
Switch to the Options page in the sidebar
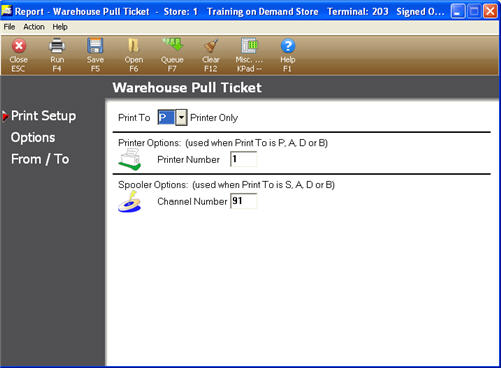(x=33, y=137)
